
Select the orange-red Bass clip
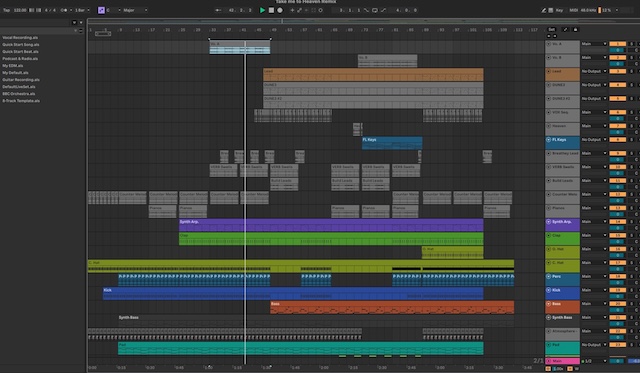[392, 307]
